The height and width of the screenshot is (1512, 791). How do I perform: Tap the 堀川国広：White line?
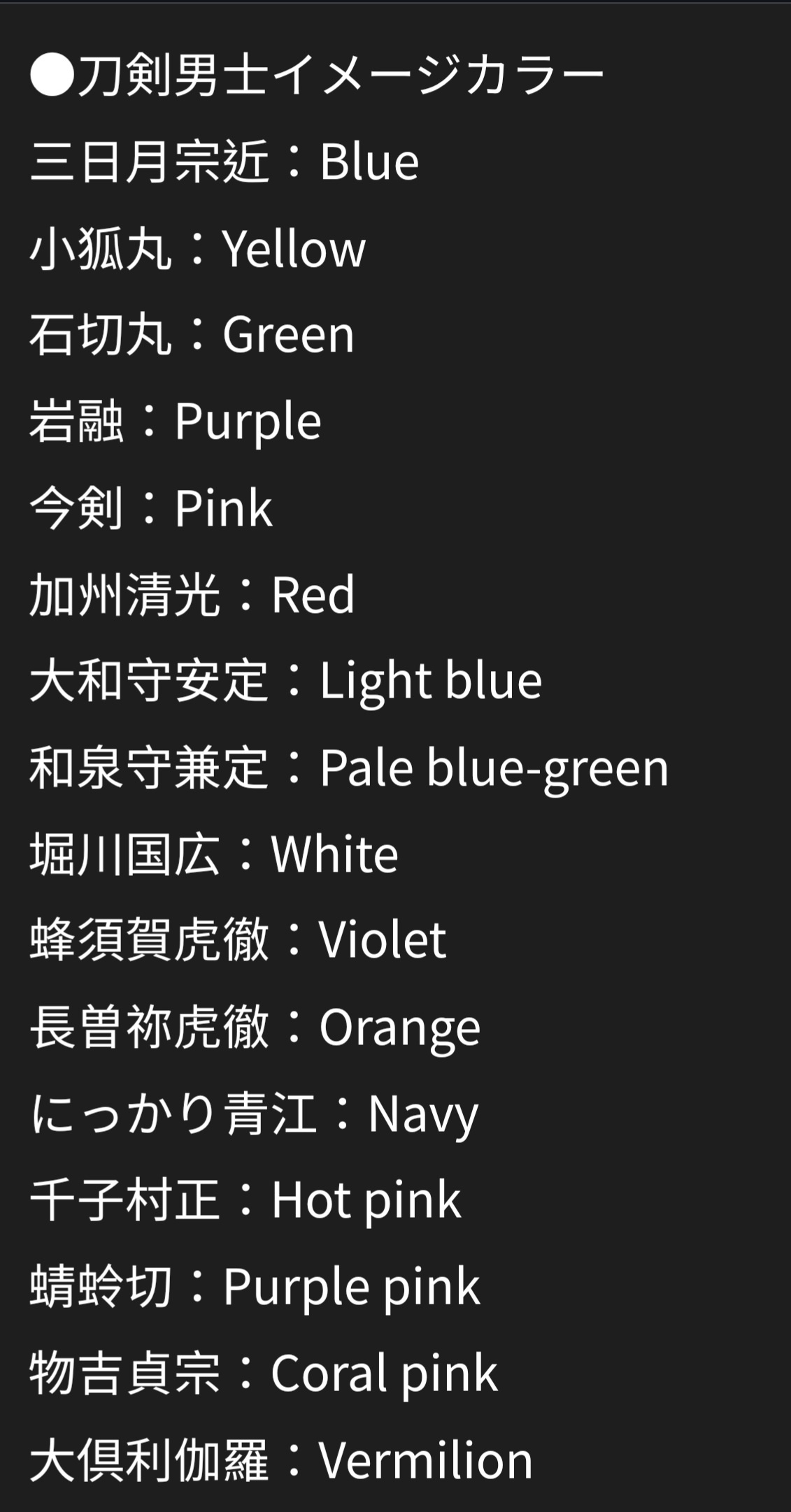coord(214,854)
